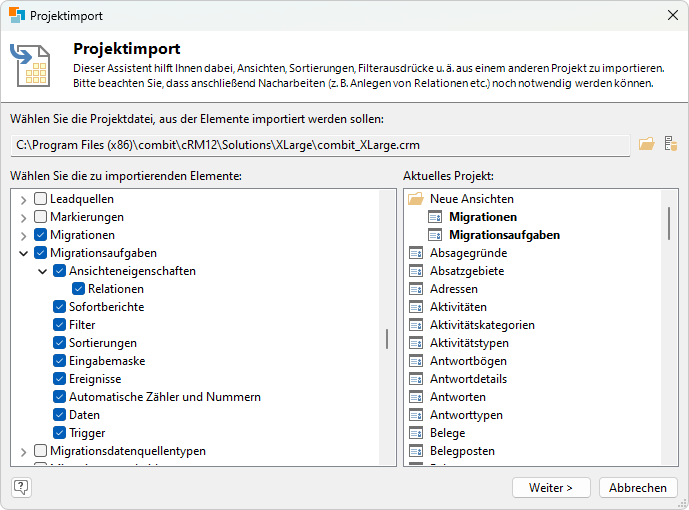Click the Aktivitäten view table icon
Image resolution: width=689 pixels, height=510 pixels.
coord(416,307)
